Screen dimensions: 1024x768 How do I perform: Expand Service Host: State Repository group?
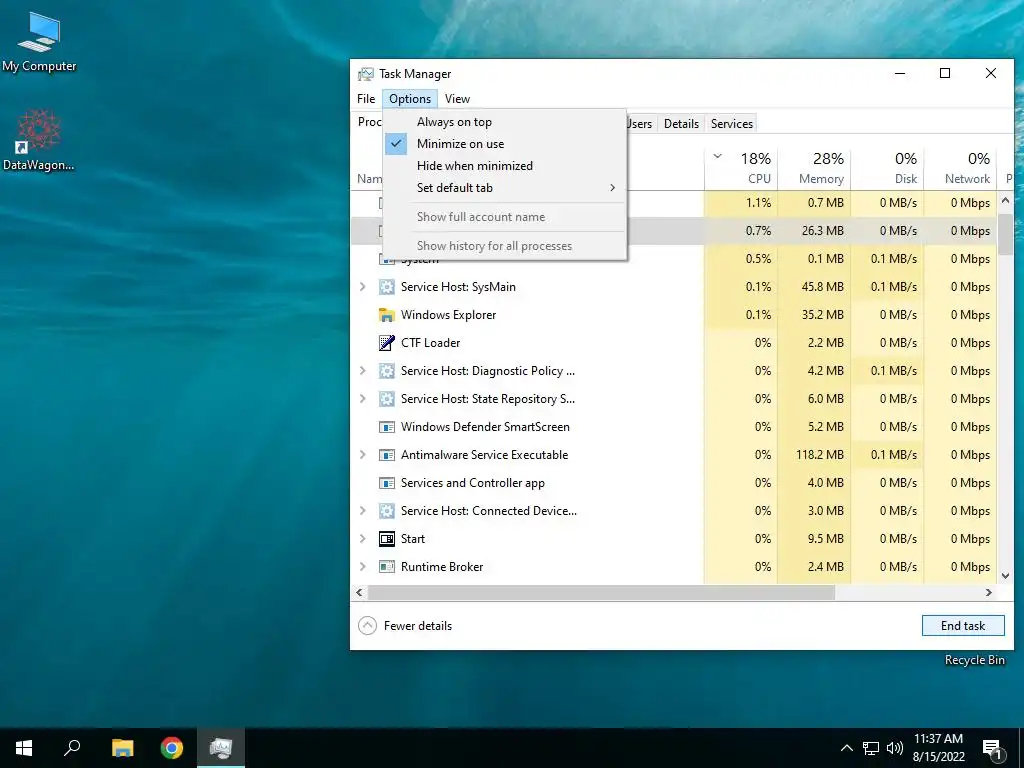coord(362,399)
